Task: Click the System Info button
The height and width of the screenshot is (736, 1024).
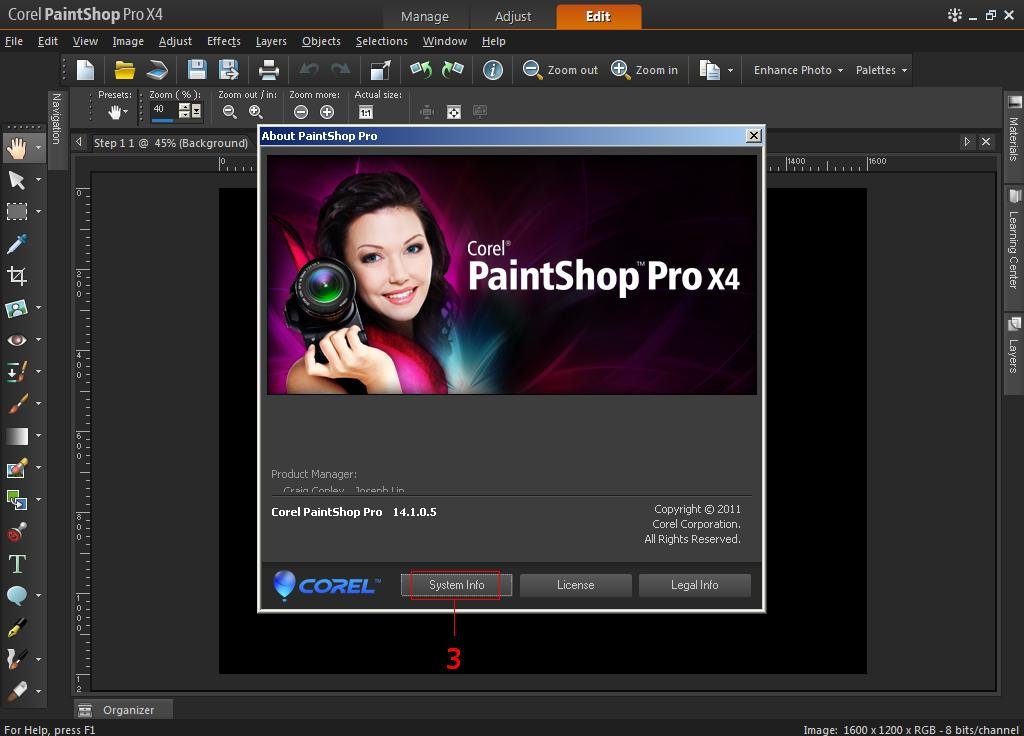Action: coord(456,585)
